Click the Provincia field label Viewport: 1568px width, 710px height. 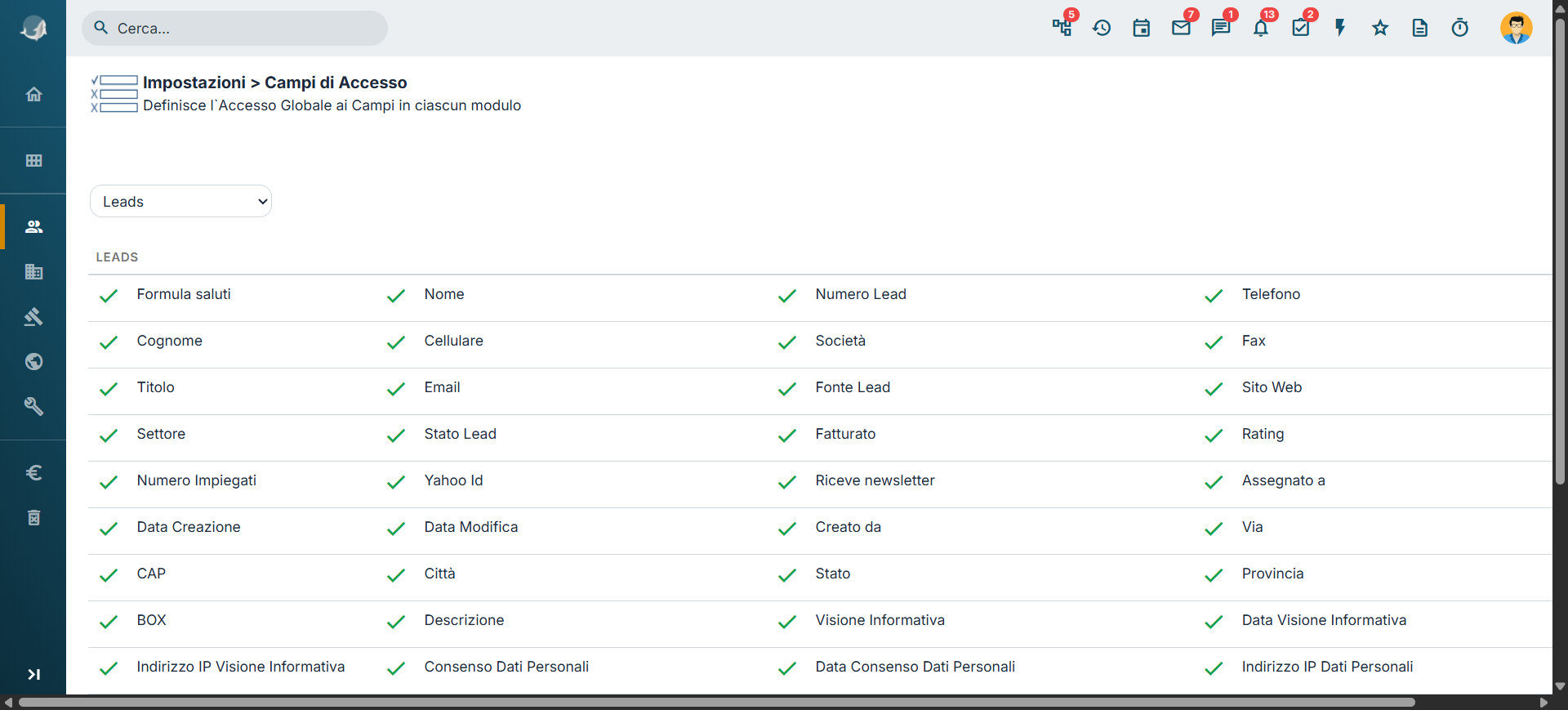(x=1272, y=574)
